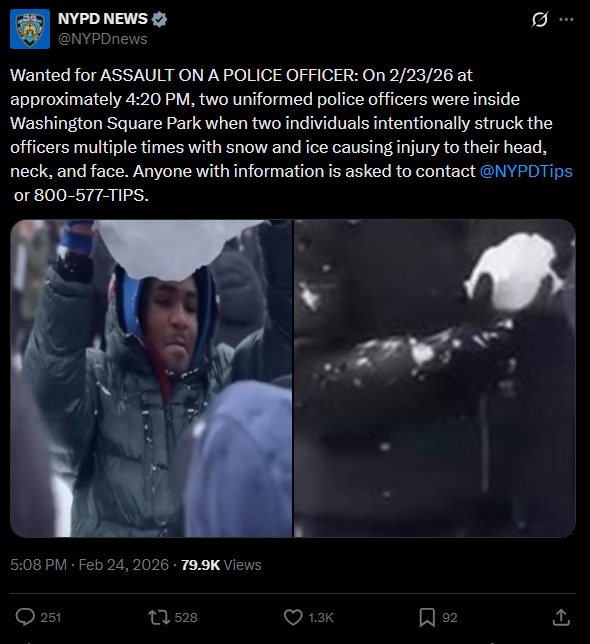The width and height of the screenshot is (590, 644).
Task: Click the 1.3K likes count
Action: (x=321, y=618)
